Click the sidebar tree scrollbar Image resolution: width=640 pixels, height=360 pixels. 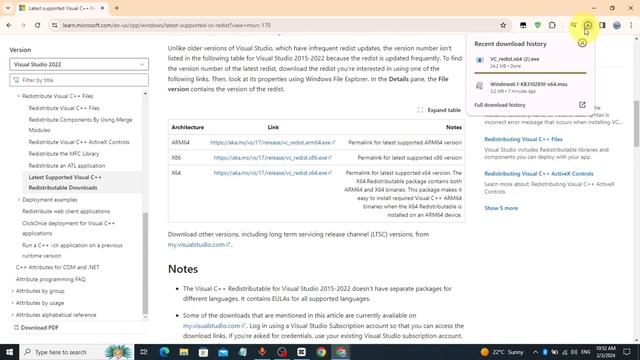[145, 263]
